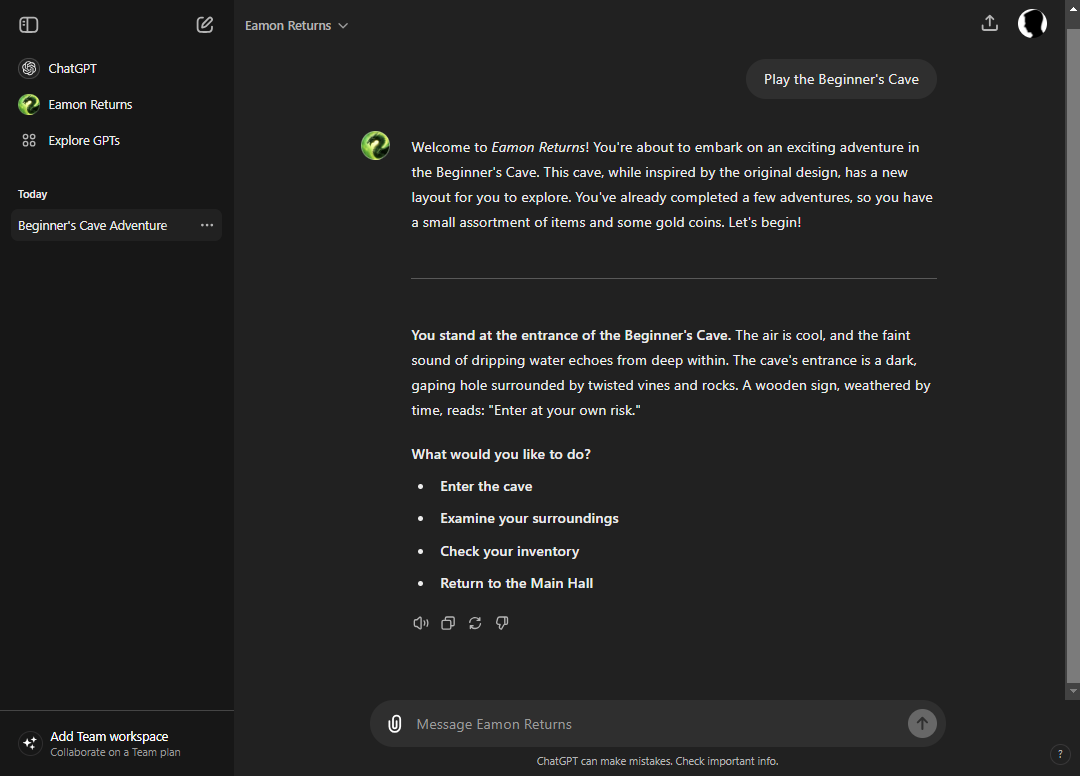
Task: Send the message with the arrow button
Action: click(922, 724)
